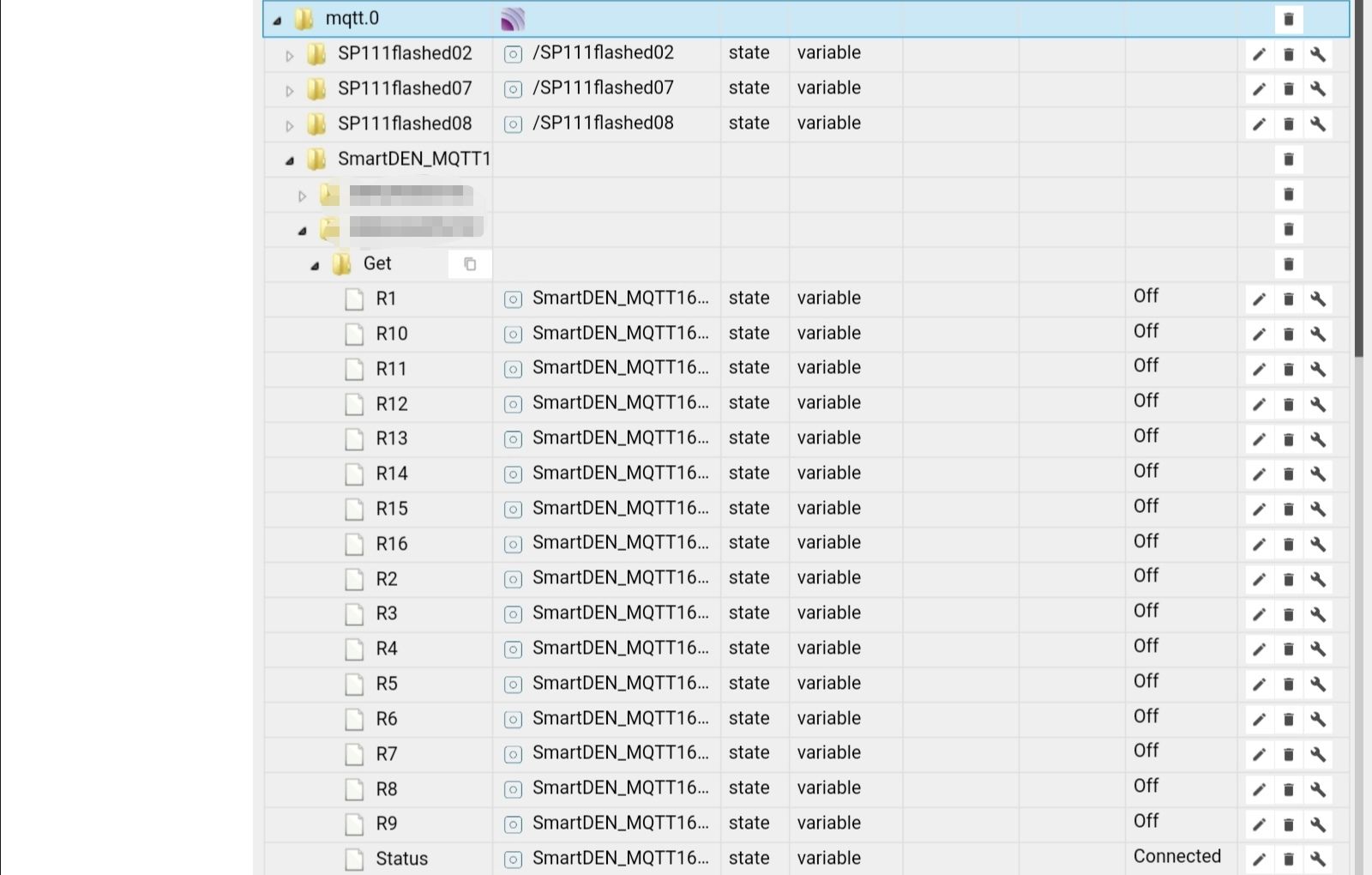Select the SmartDEN_MQTT1 folder label

coord(414,159)
